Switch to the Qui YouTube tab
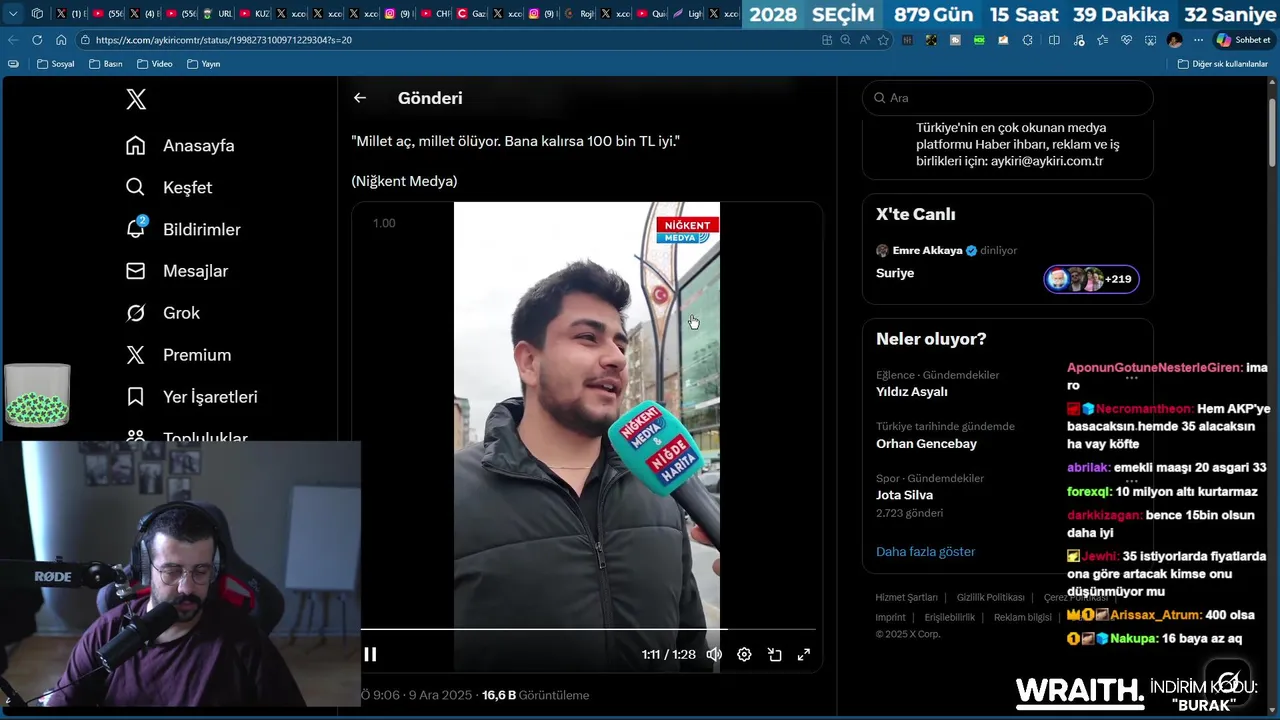The width and height of the screenshot is (1280, 720). coord(651,14)
